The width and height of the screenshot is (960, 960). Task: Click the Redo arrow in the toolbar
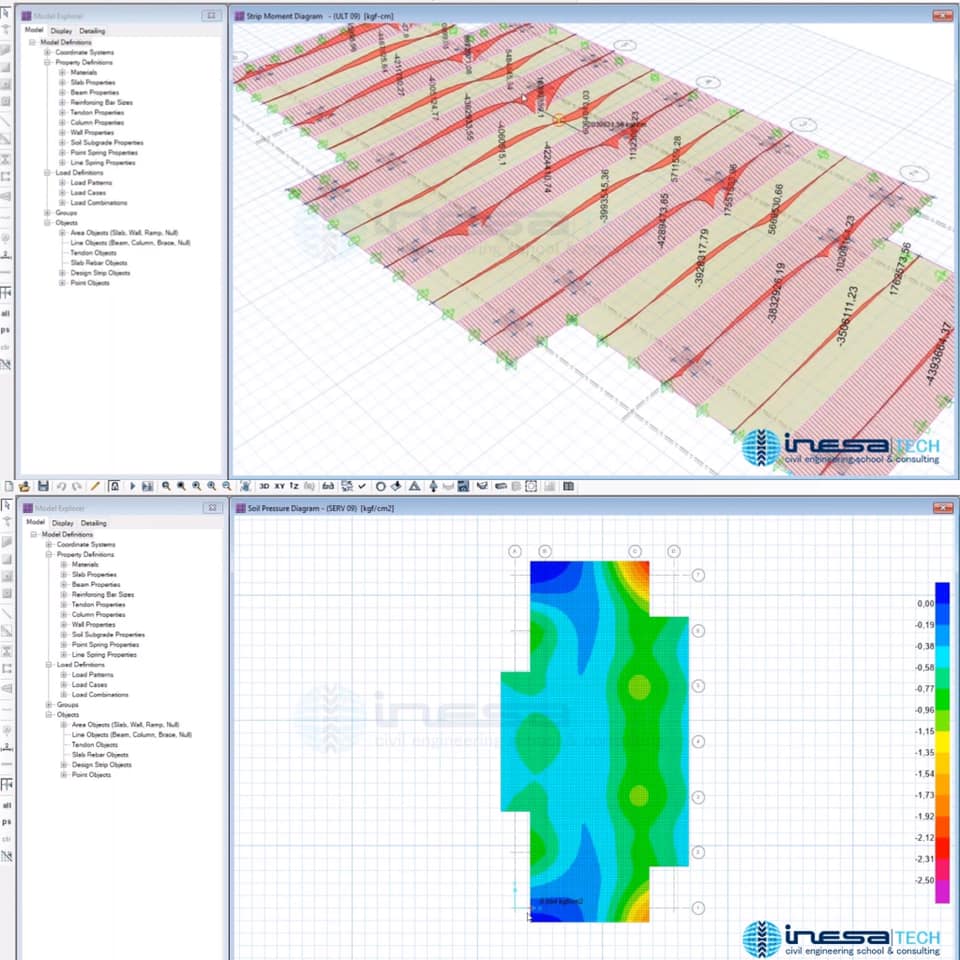[x=77, y=486]
